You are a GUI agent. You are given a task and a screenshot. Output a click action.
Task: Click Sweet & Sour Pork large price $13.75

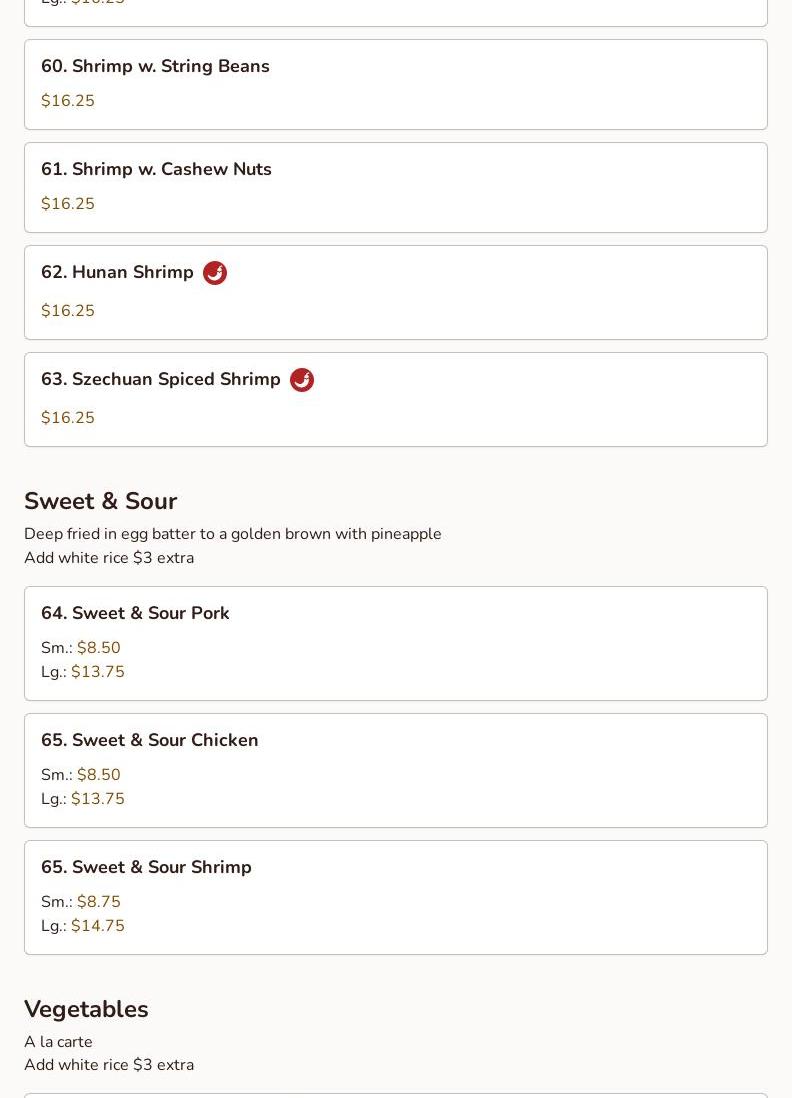pos(97,672)
